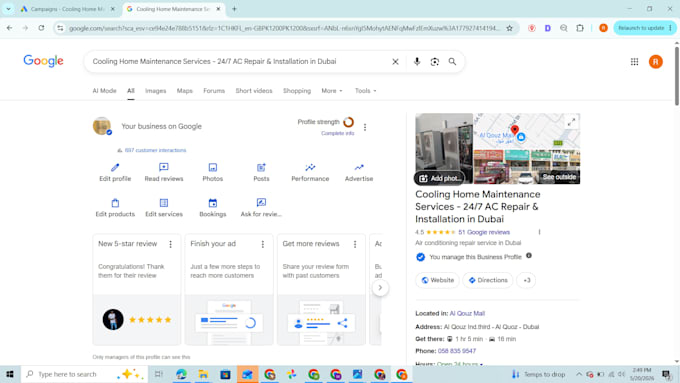
Task: Open the Bookings calendar icon
Action: click(212, 203)
